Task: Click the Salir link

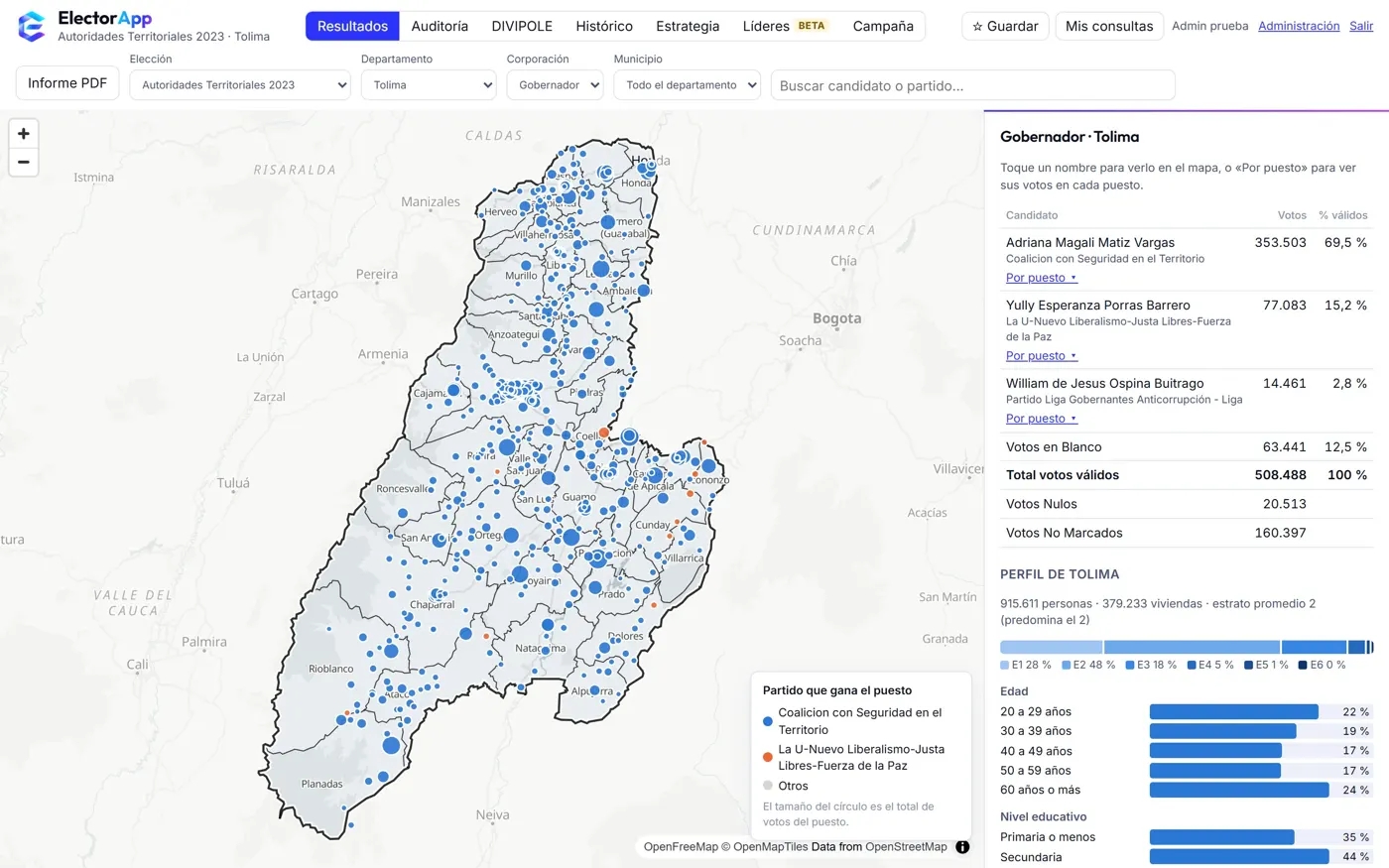Action: click(1361, 26)
